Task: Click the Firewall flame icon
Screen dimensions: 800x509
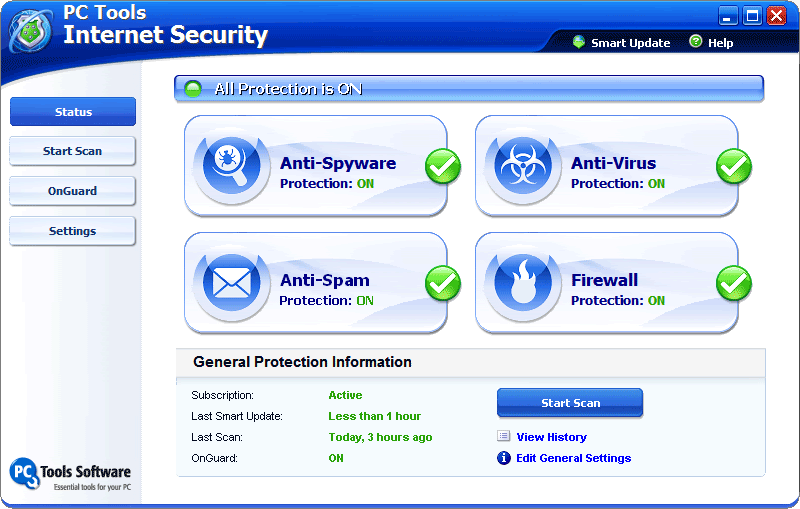Action: pyautogui.click(x=523, y=283)
